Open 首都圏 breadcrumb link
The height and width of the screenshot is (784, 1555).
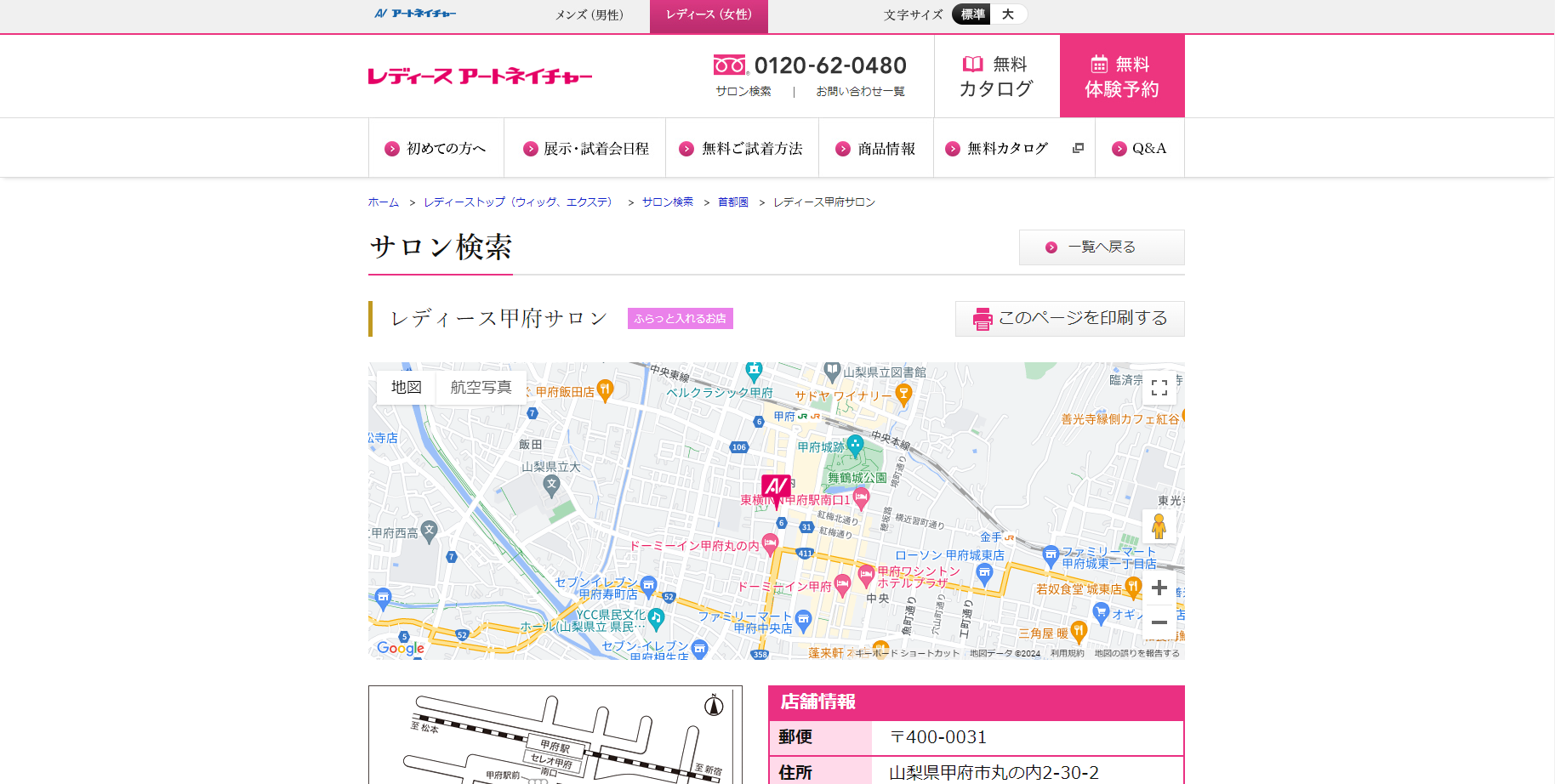(733, 202)
